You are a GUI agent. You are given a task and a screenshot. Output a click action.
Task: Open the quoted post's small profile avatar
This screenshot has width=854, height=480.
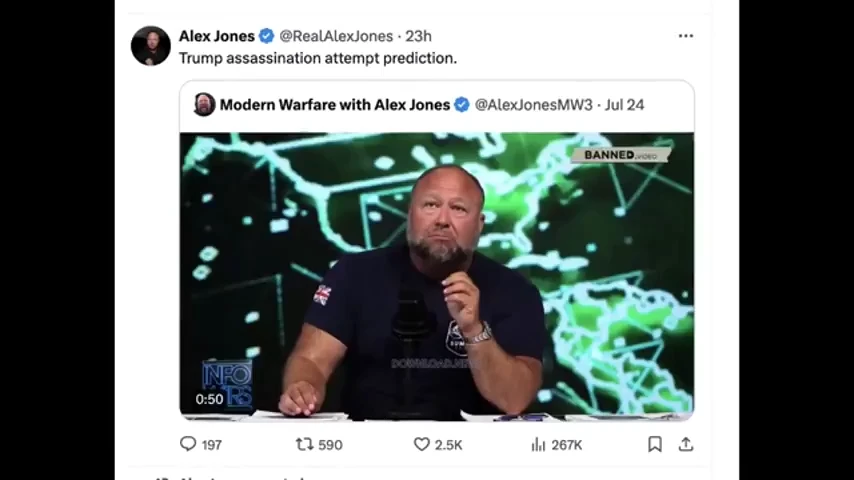(204, 104)
